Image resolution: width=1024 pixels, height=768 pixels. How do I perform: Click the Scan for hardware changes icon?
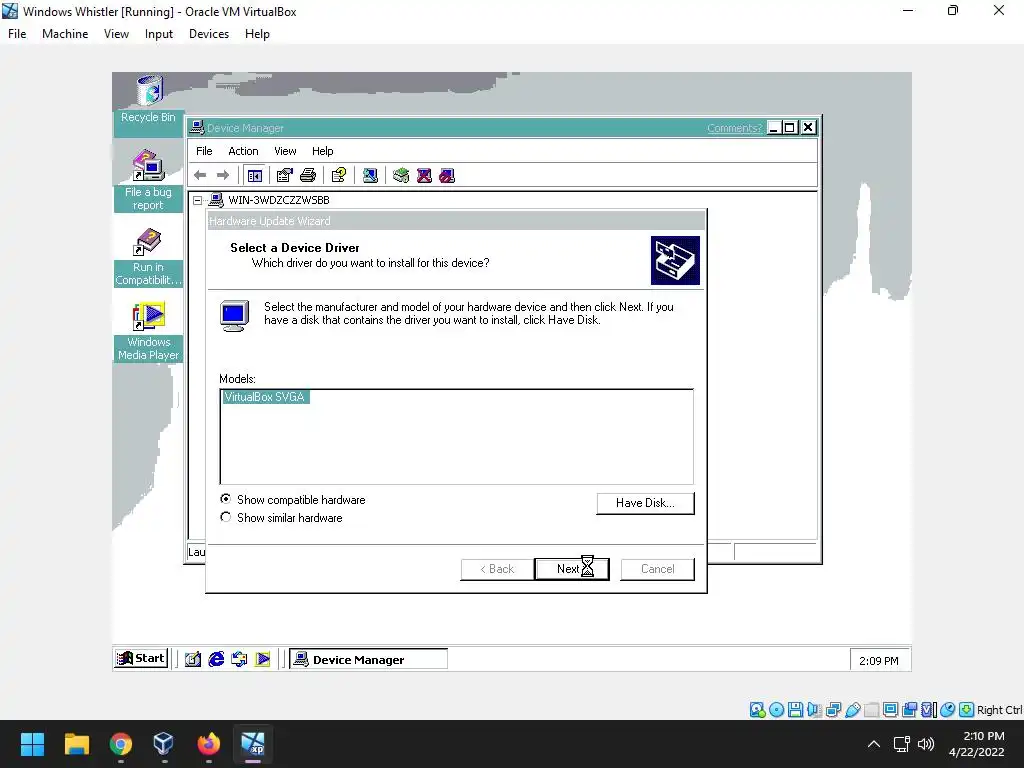(370, 176)
